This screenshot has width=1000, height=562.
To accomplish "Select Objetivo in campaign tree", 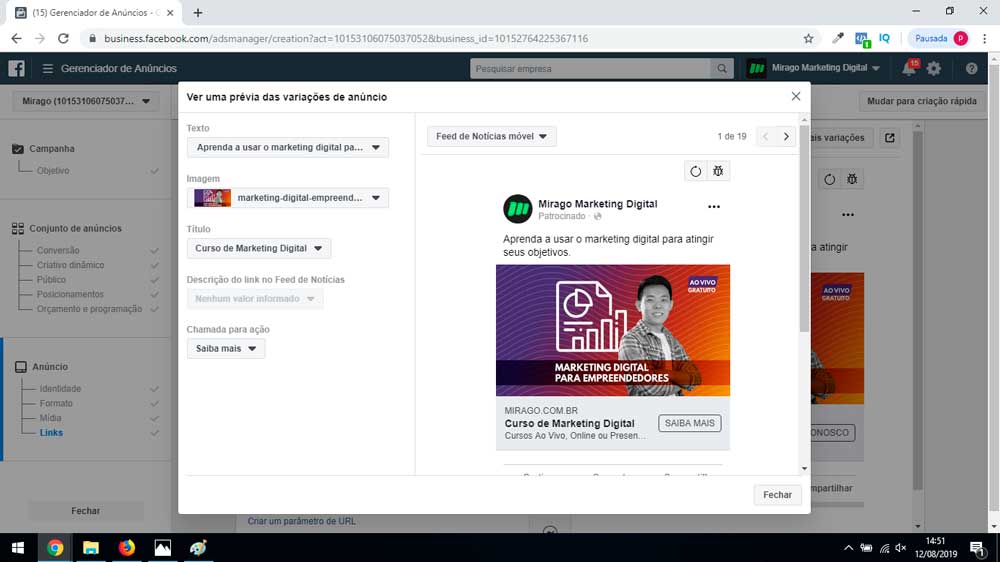I will [x=53, y=170].
